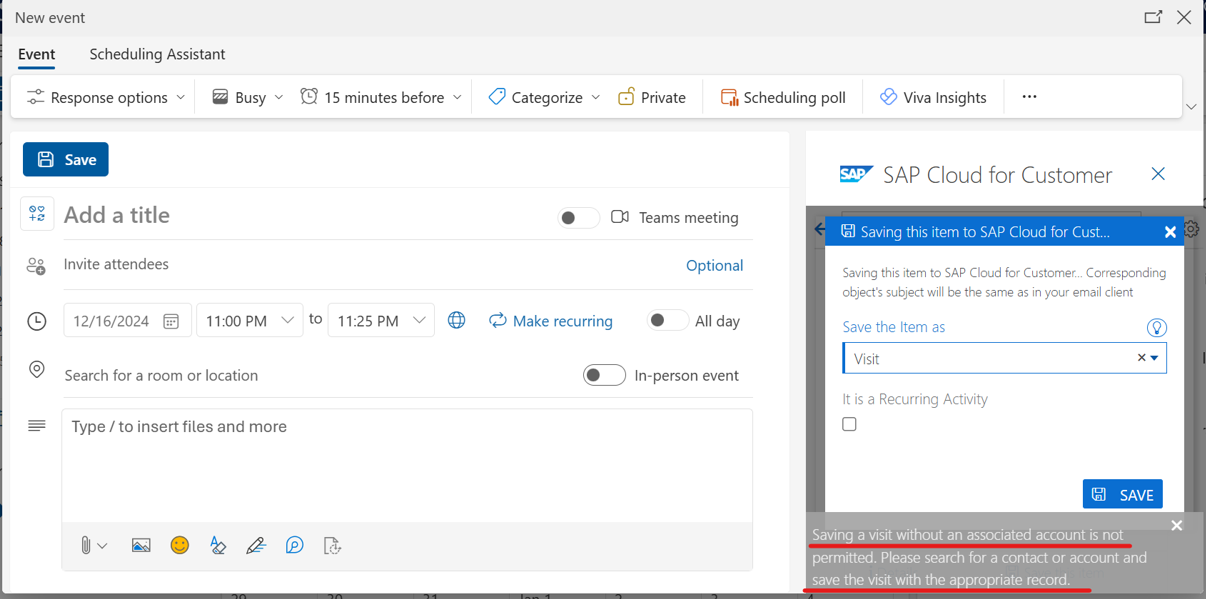1206x599 pixels.
Task: Open the Response options menu
Action: [105, 97]
